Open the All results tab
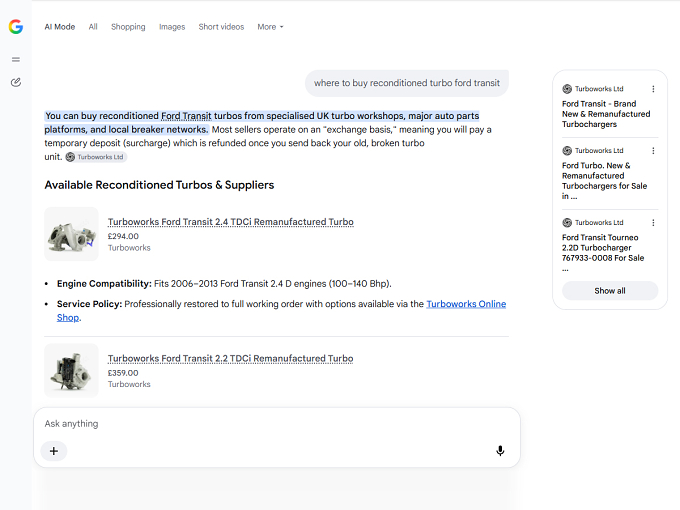Image resolution: width=680 pixels, height=510 pixels. (93, 27)
